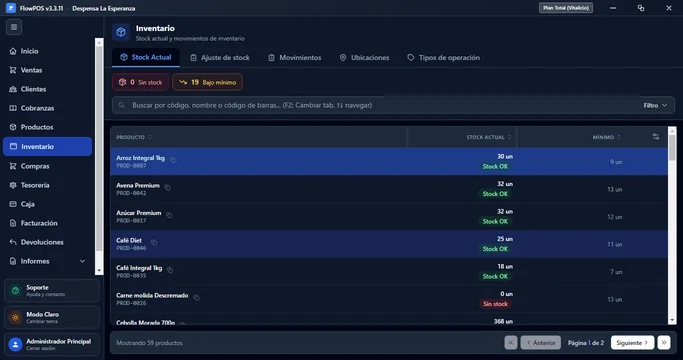Open Cobranzas in the sidebar

(47, 108)
